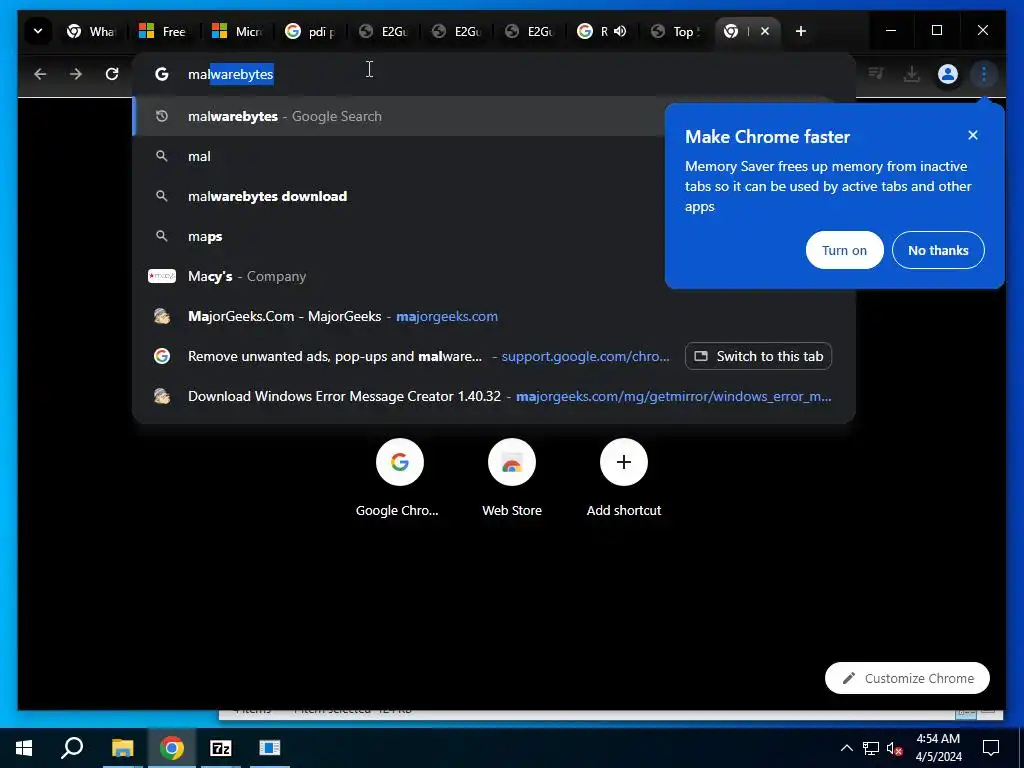
Task: Click Chrome icon in taskbar
Action: click(x=171, y=748)
